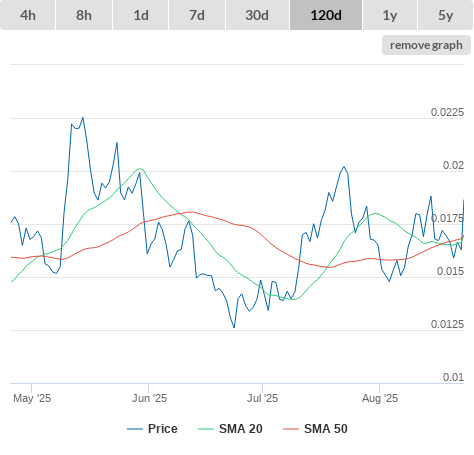The image size is (474, 455).
Task: Click the Jul '25 axis label
Action: pyautogui.click(x=262, y=398)
